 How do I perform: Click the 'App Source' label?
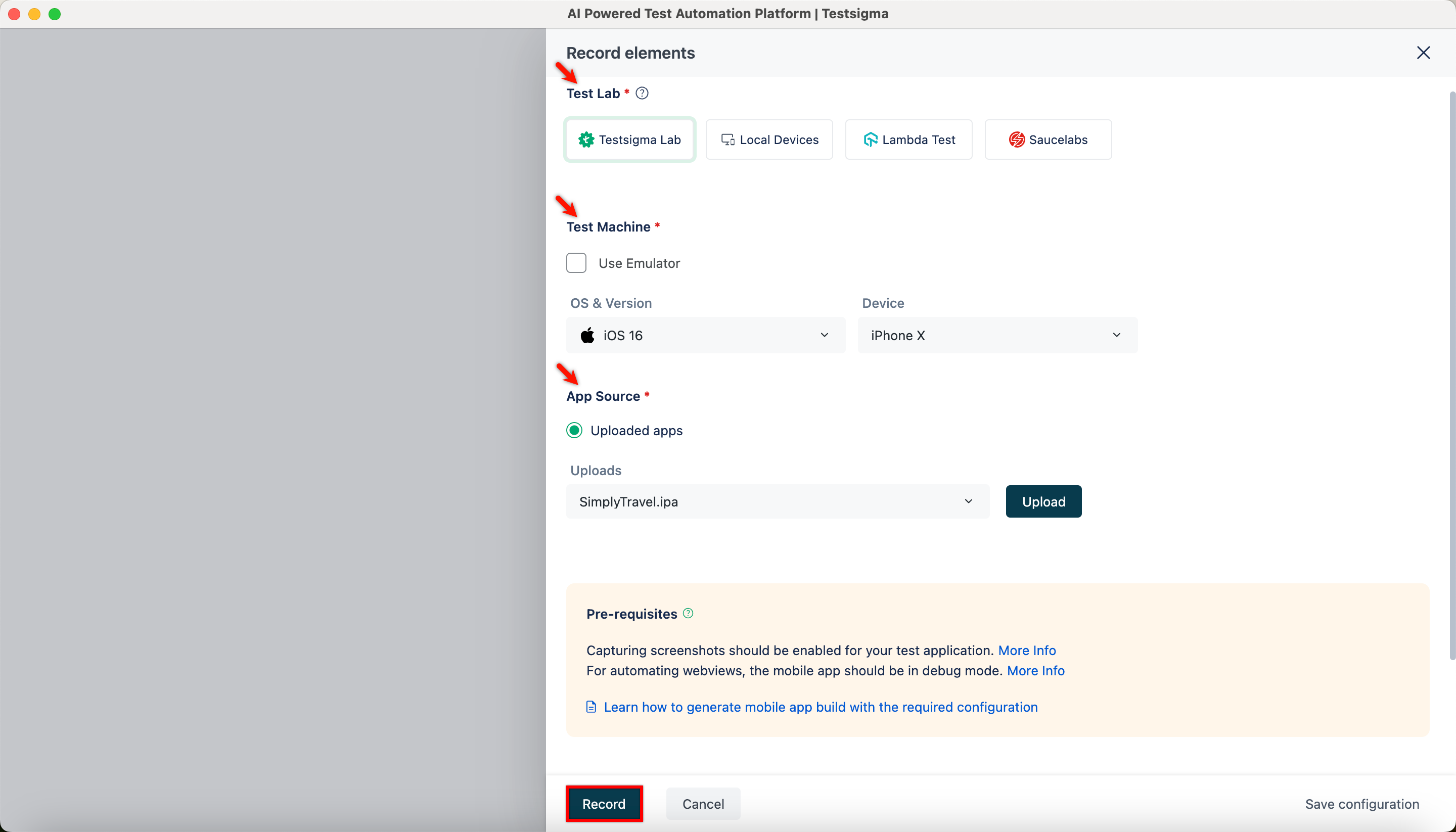603,396
